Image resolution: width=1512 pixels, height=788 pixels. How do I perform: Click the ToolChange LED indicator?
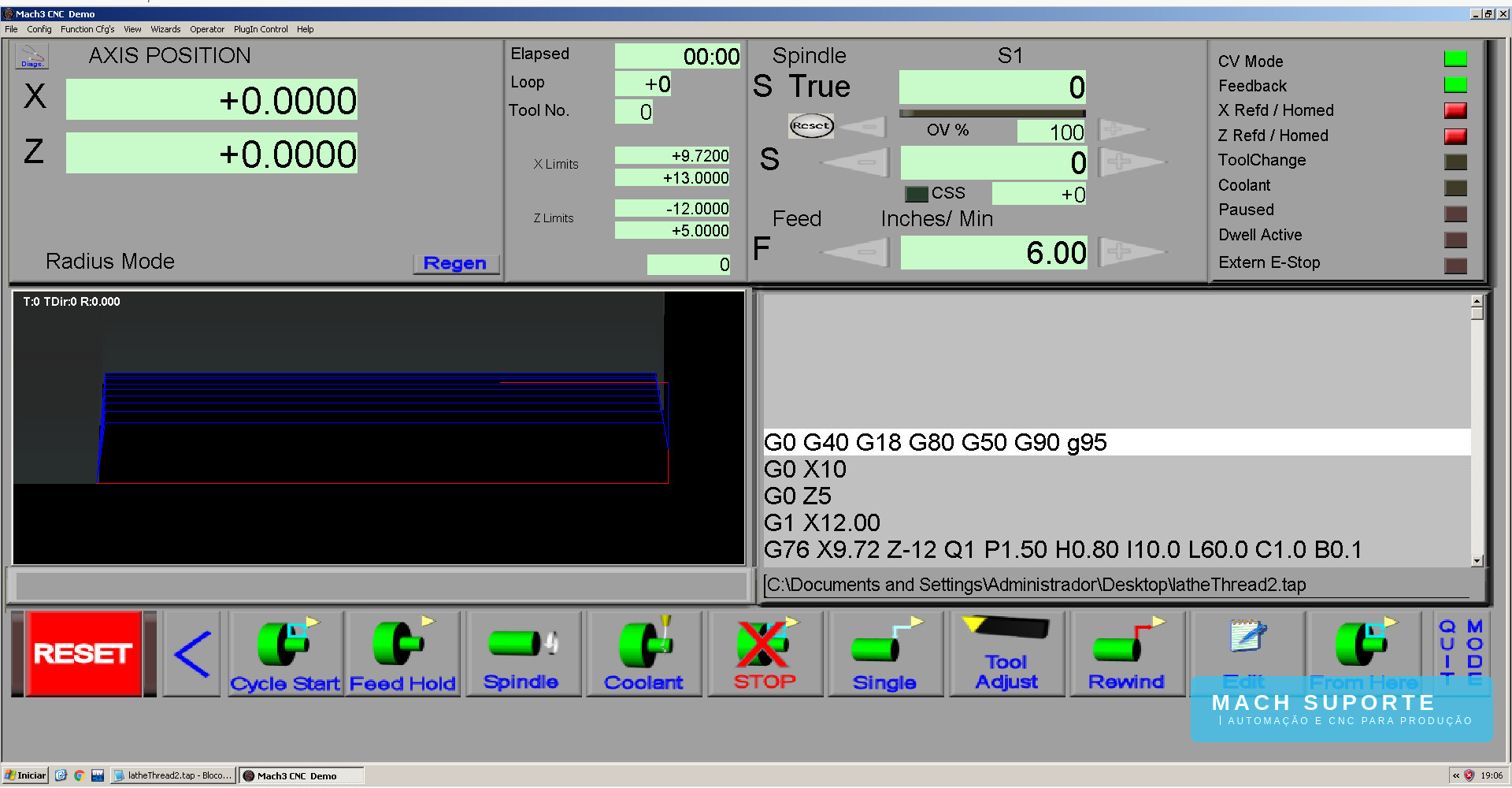1455,162
